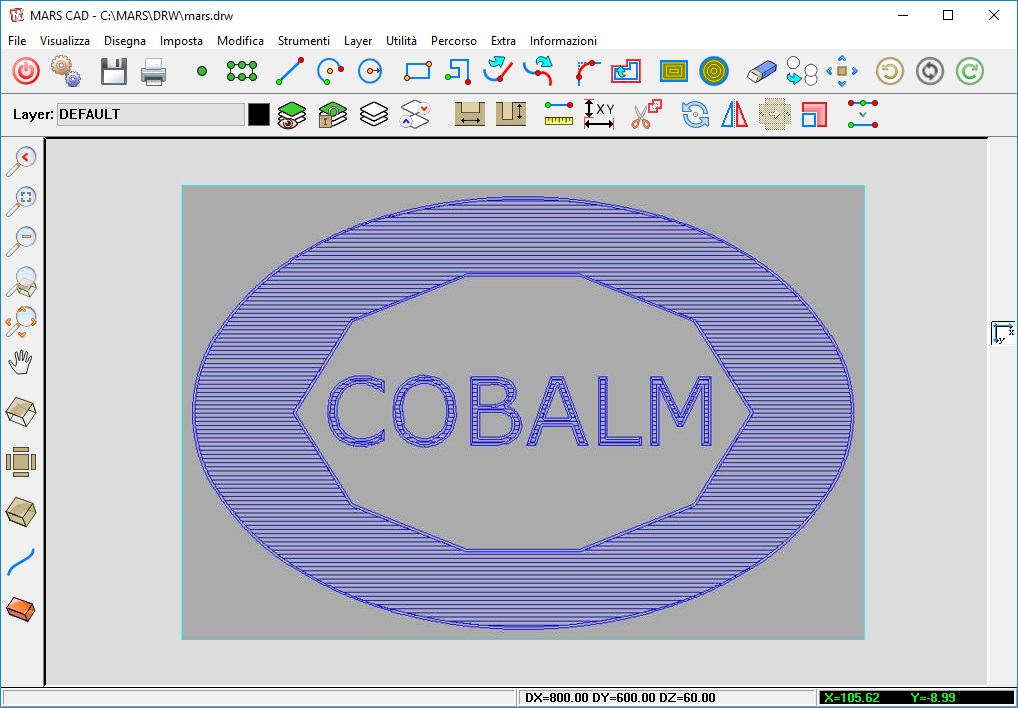
Task: Click the red-blue scale squares tool
Action: [814, 115]
